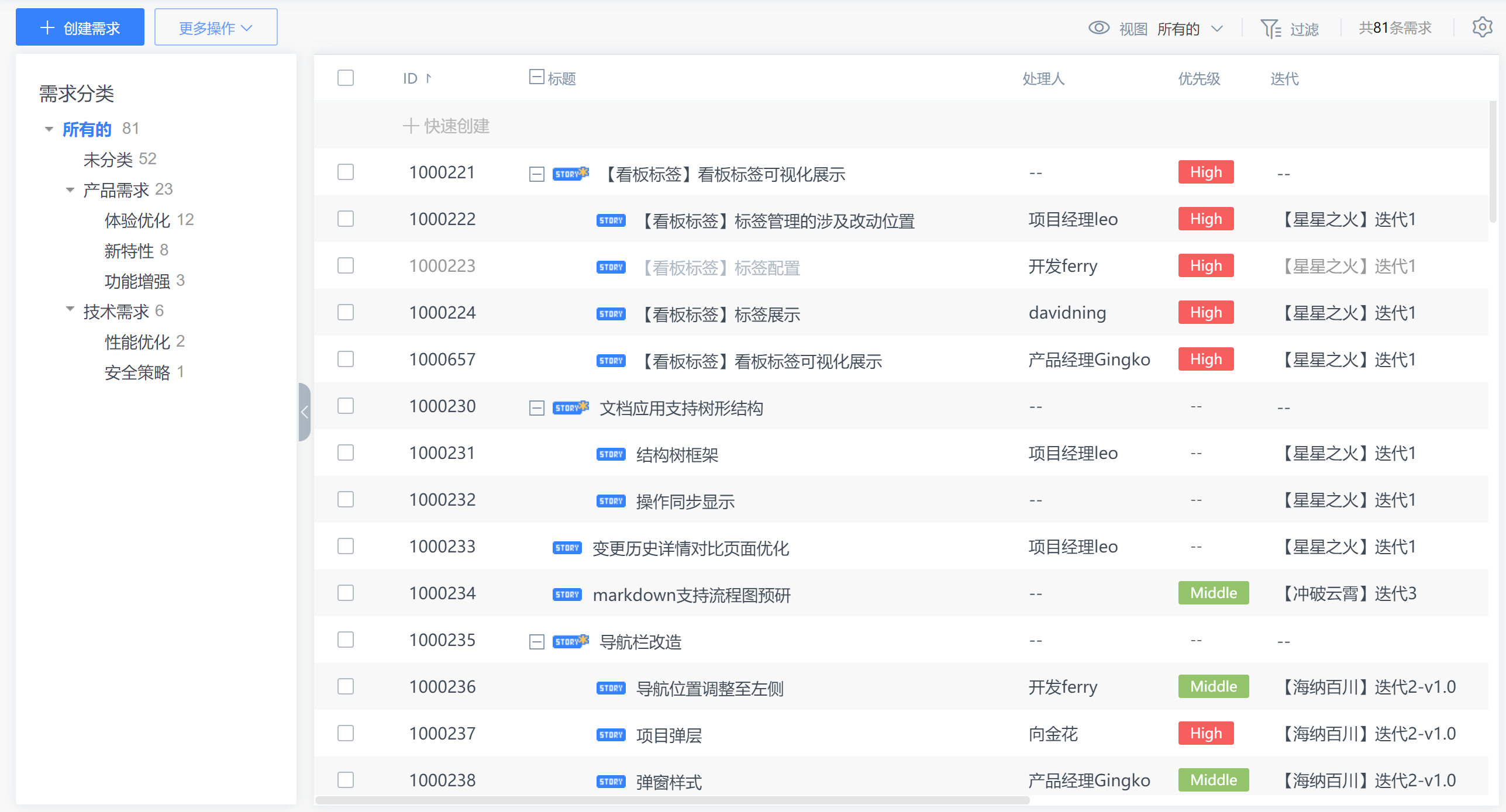1506x812 pixels.
Task: Open the 更多操作 dropdown
Action: (216, 27)
